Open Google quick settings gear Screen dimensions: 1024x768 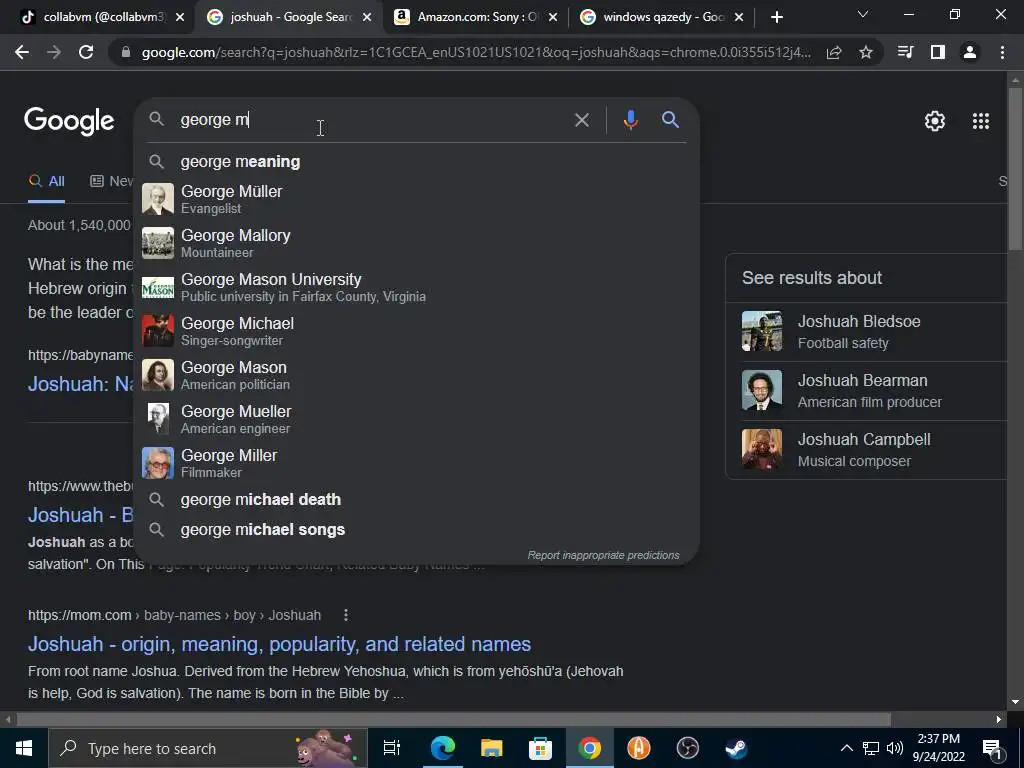(935, 121)
